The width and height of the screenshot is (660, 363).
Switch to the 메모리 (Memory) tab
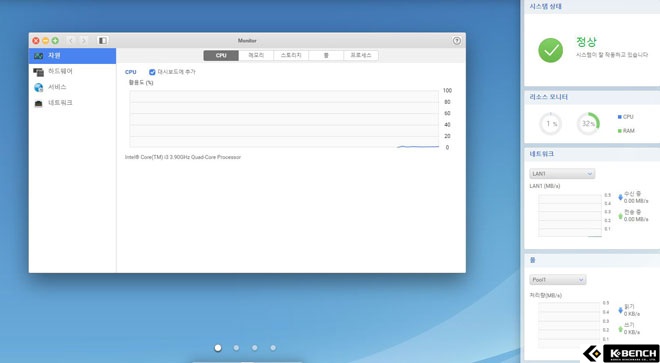(x=256, y=56)
